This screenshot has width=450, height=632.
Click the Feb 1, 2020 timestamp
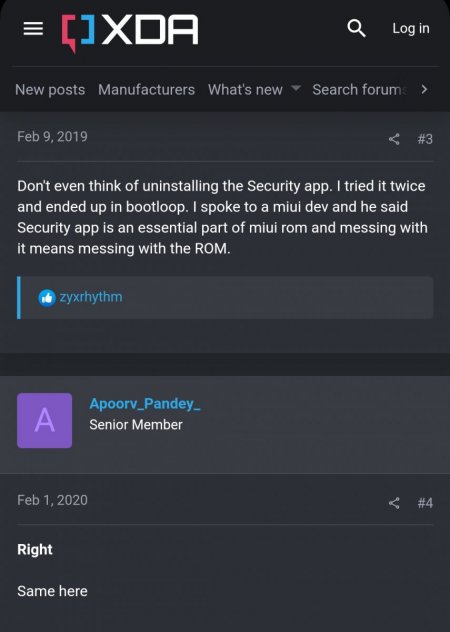pyautogui.click(x=52, y=500)
